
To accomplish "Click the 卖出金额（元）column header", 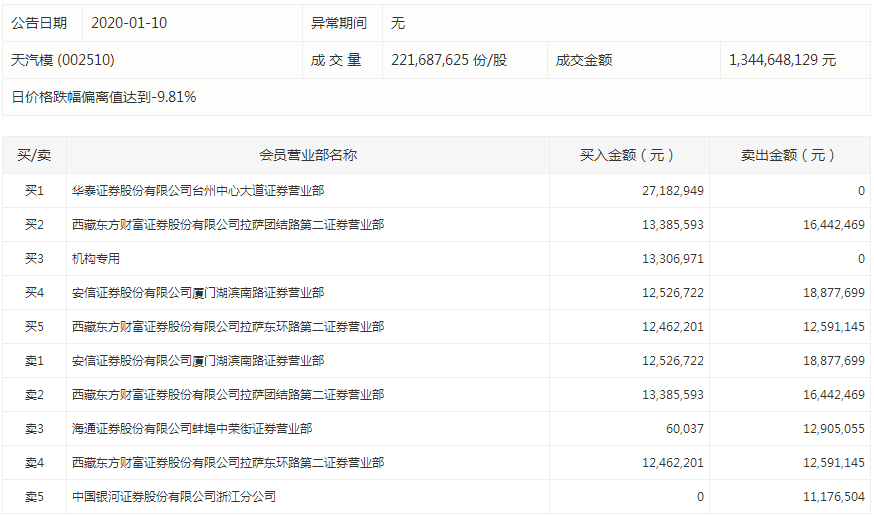I will pyautogui.click(x=788, y=155).
